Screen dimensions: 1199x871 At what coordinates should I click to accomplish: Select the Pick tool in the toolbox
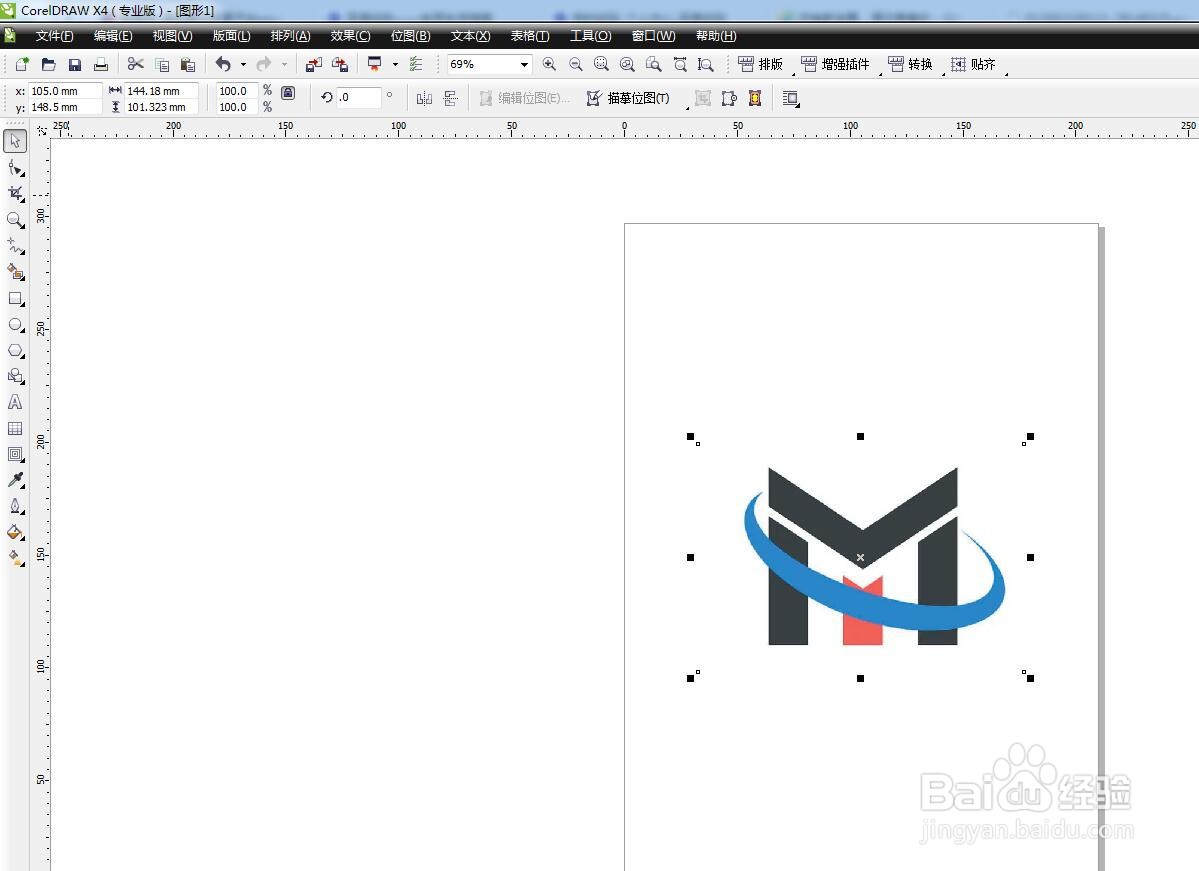coord(15,141)
